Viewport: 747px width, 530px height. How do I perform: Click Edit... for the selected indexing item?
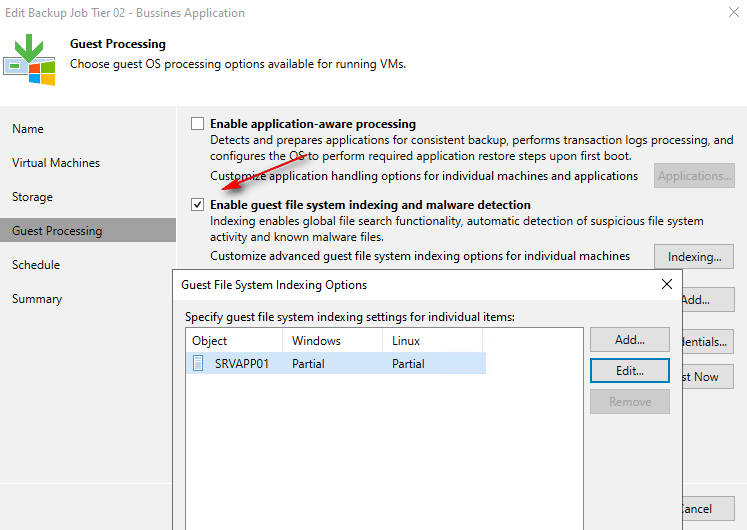629,370
